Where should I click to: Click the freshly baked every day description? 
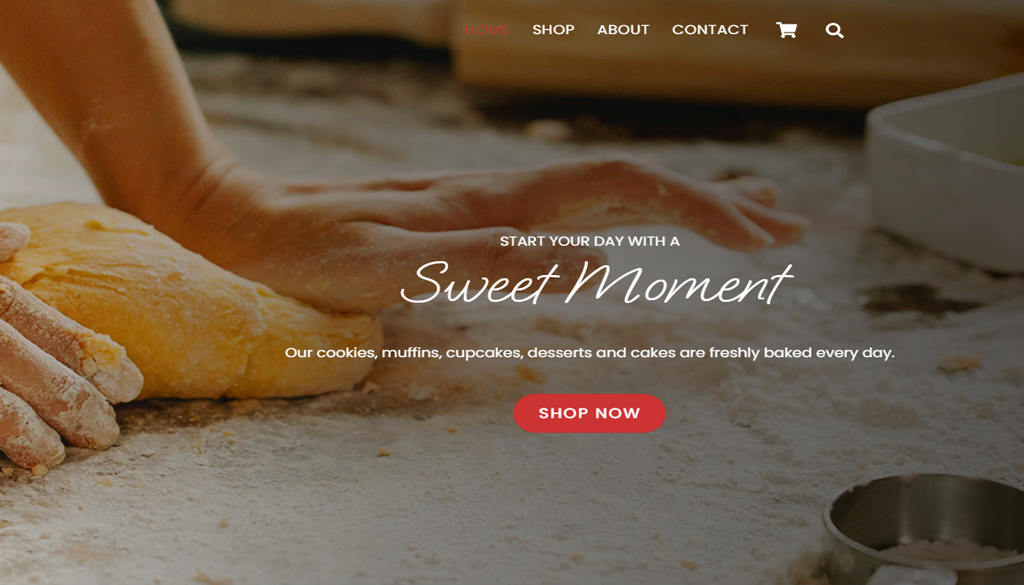coord(589,353)
